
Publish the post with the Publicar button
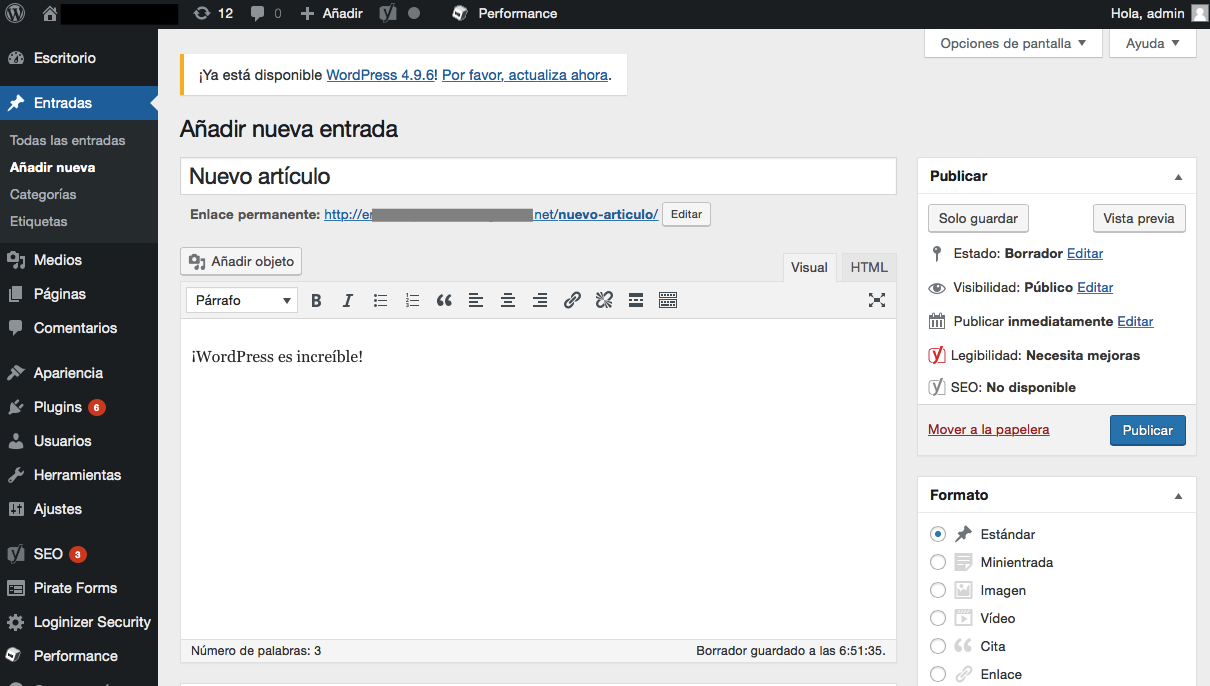(x=1147, y=430)
